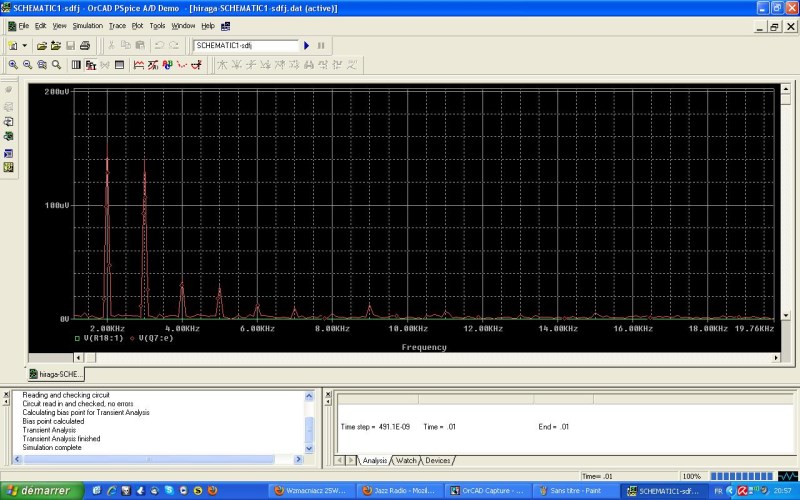Viewport: 800px width, 500px height.
Task: Click the SCHEMATIC1-sdfj simulation profile field
Action: [x=245, y=45]
